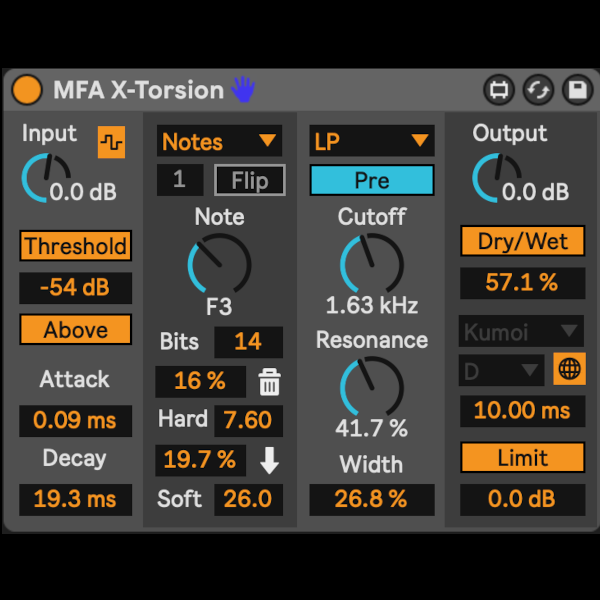Click the Dry/Wet button
600x600 pixels.
(x=523, y=241)
